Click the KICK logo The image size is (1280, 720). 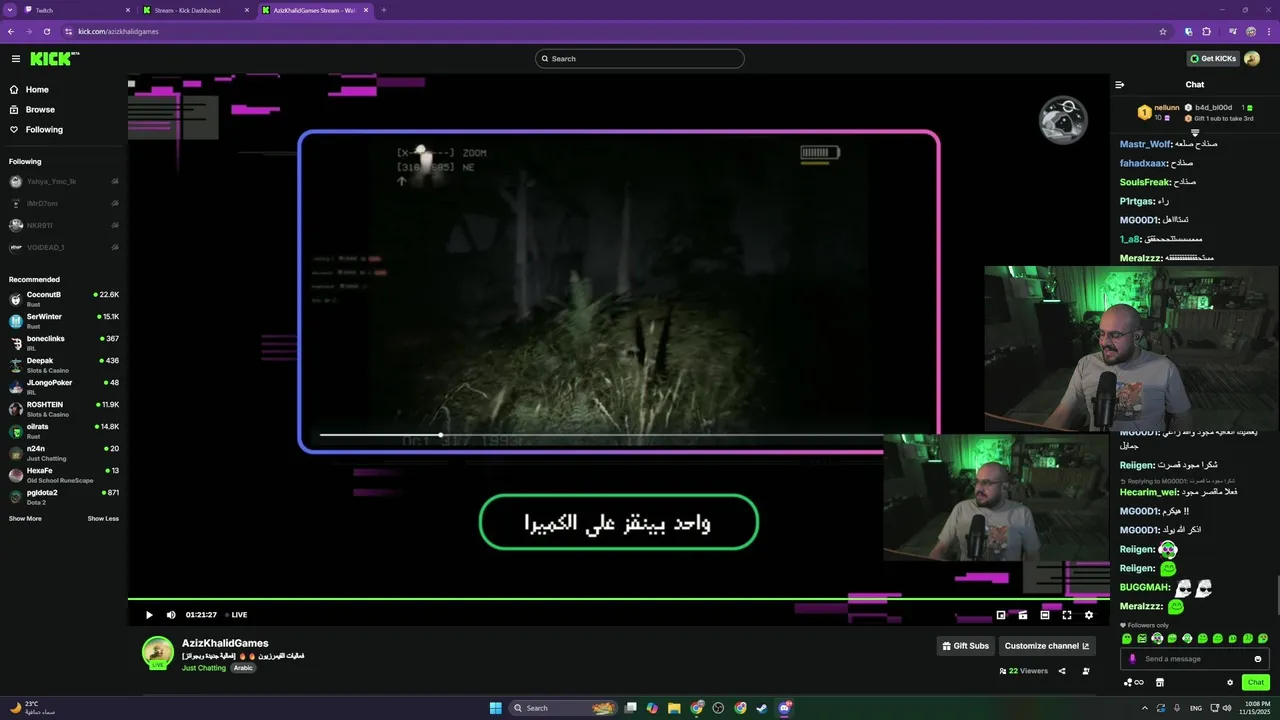[53, 59]
